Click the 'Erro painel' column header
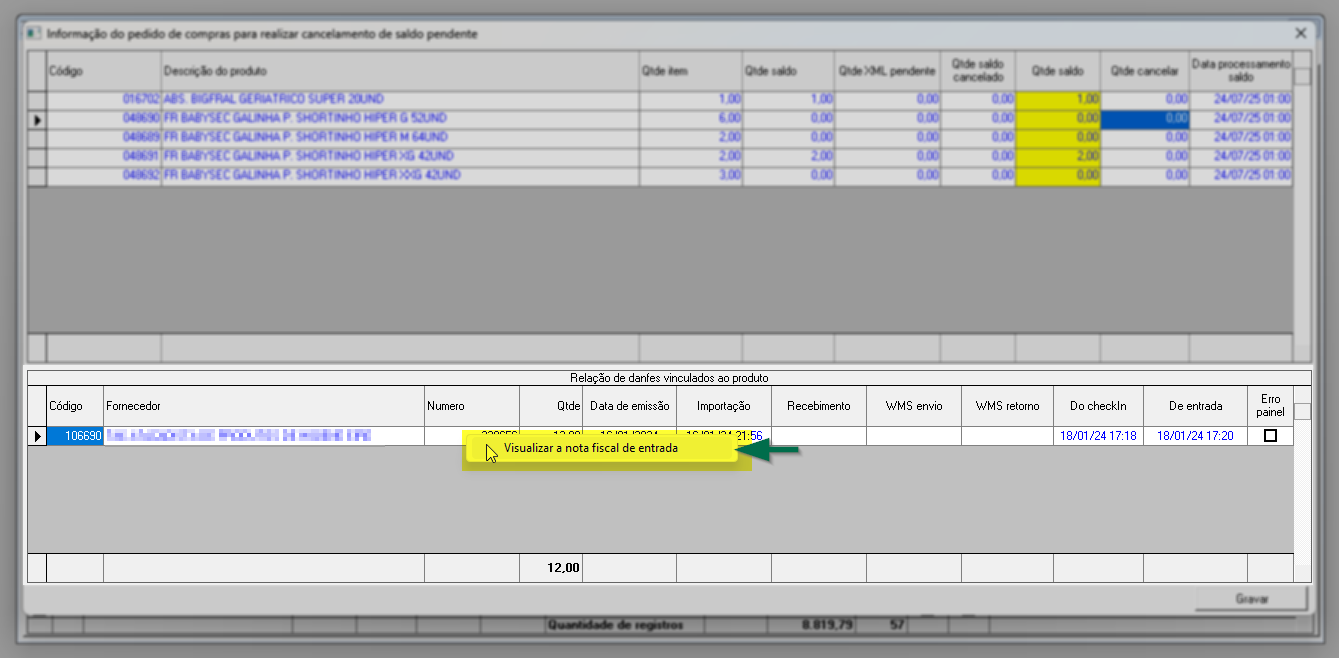The image size is (1339, 658). click(1270, 406)
